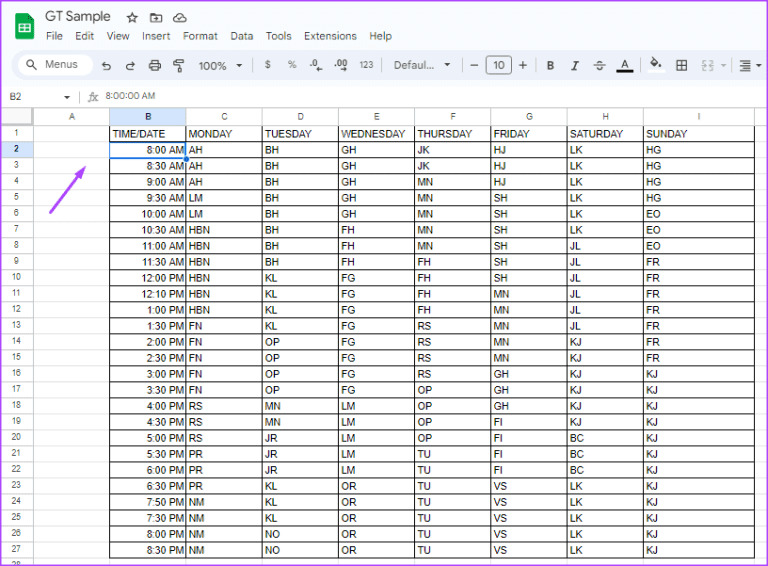768x566 pixels.
Task: Click the Menus search button
Action: point(54,65)
